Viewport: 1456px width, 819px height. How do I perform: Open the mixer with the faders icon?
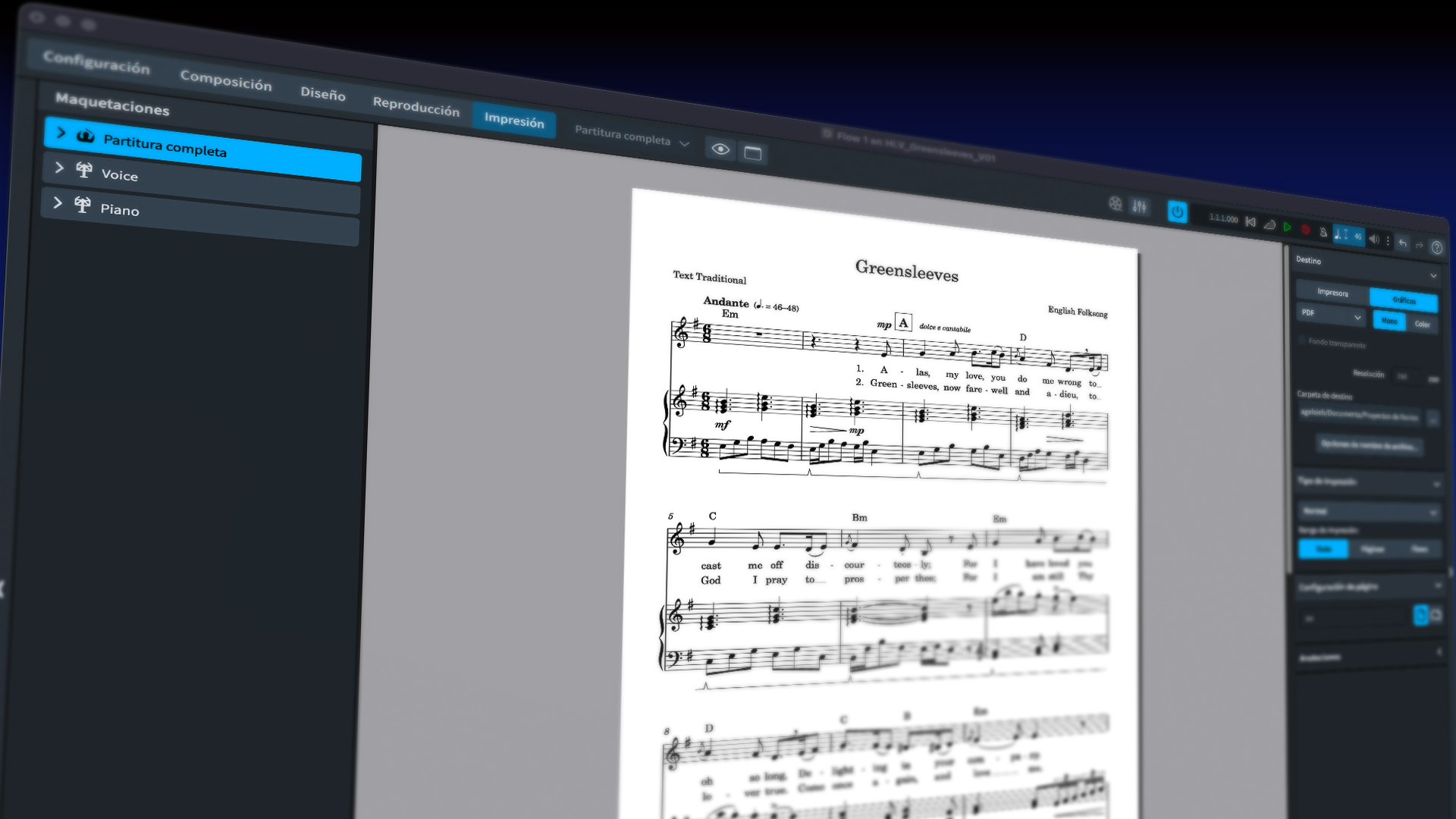click(x=1139, y=206)
